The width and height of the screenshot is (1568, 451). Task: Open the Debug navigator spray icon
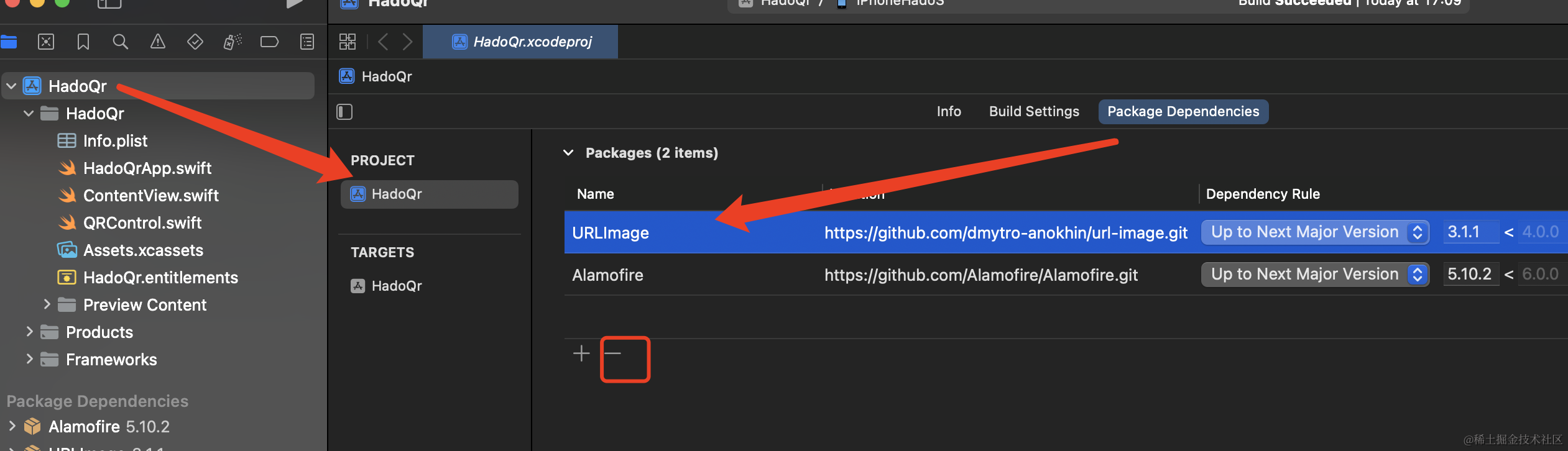(233, 42)
